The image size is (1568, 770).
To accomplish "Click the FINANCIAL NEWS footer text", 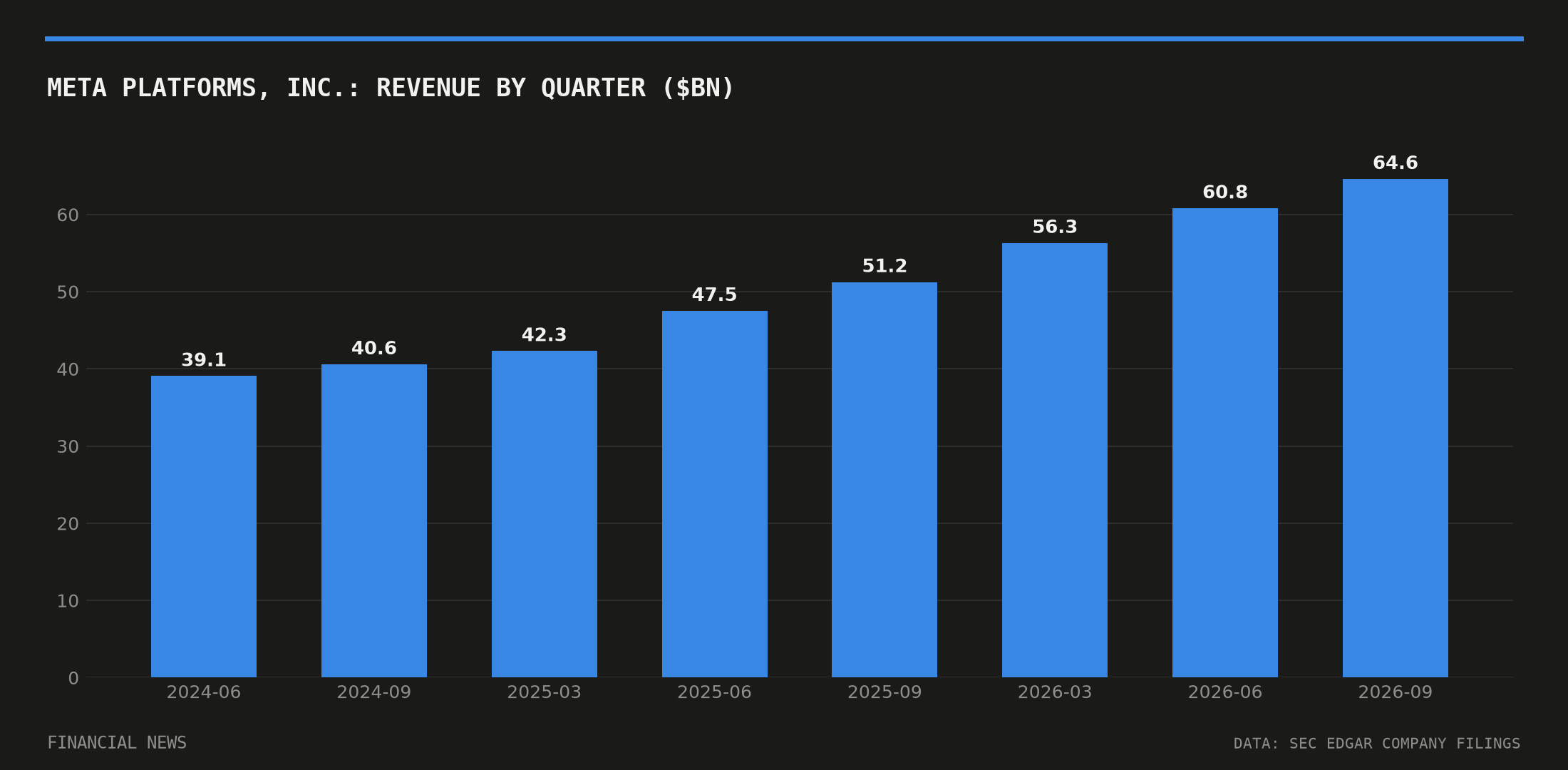I will 117,743.
